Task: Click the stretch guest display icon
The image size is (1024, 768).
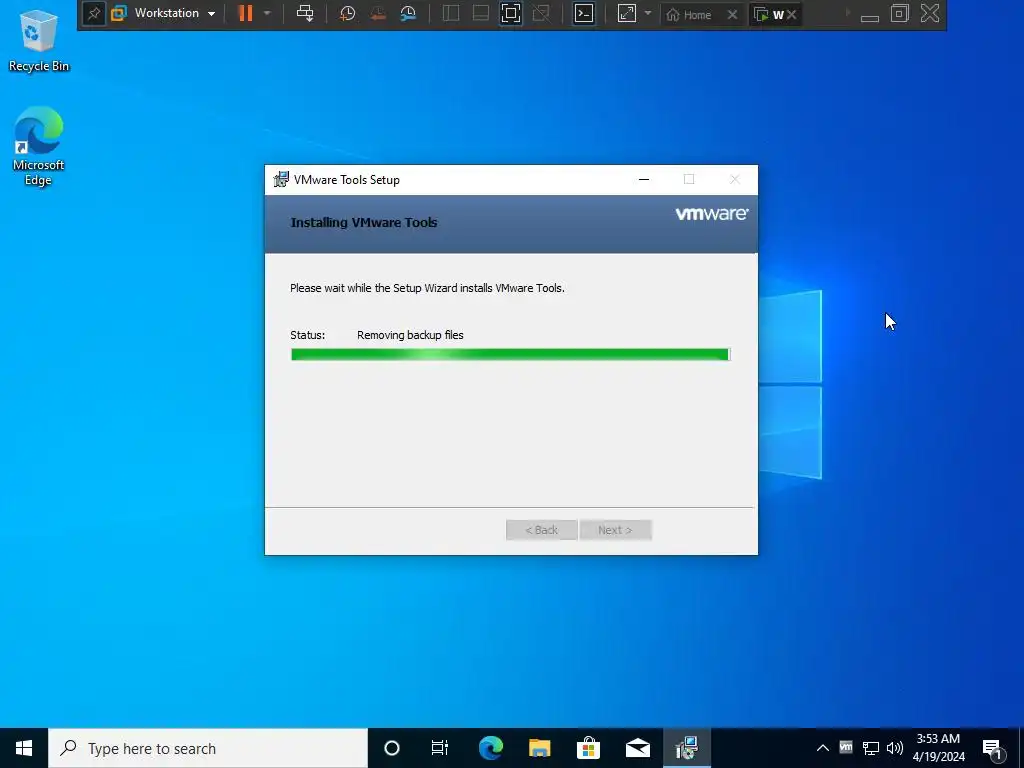Action: pos(627,13)
